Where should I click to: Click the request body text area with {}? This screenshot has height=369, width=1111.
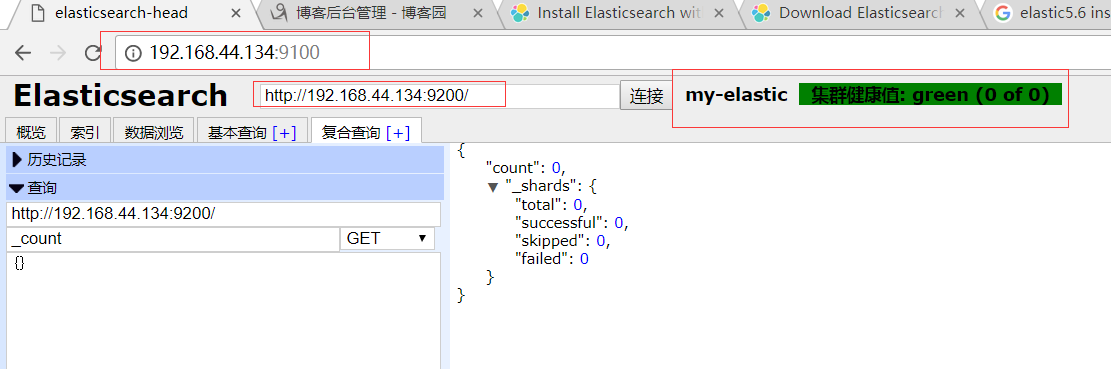[x=223, y=310]
